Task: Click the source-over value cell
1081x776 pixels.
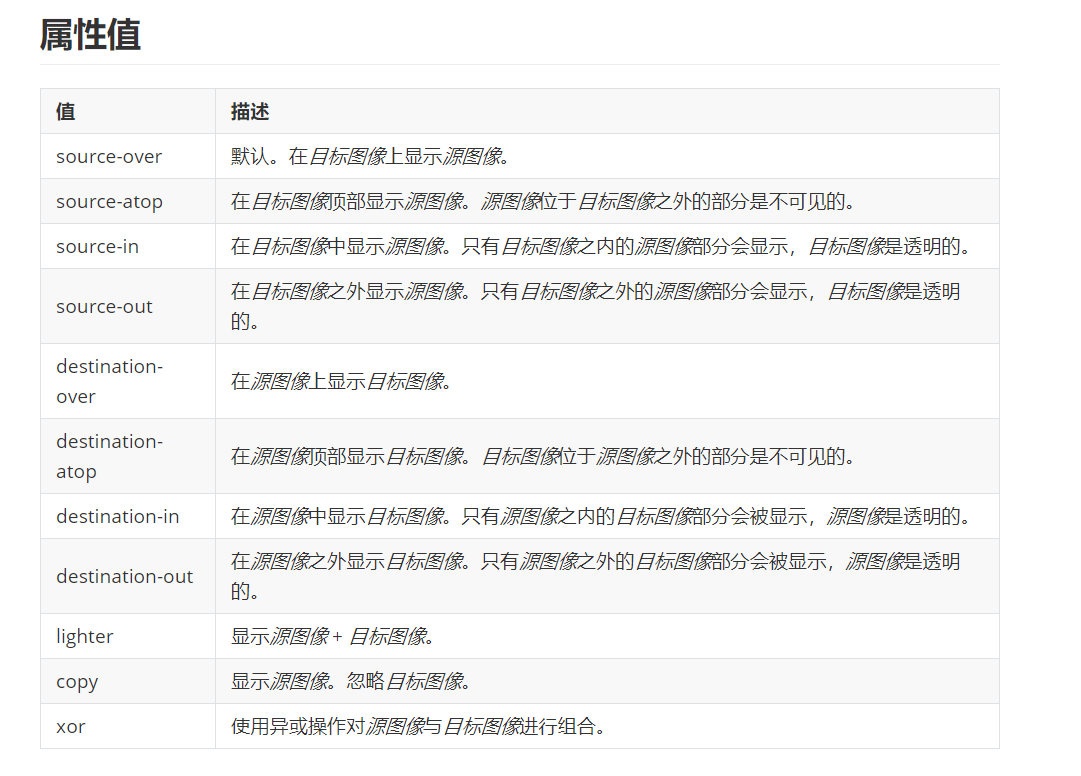Action: [109, 156]
